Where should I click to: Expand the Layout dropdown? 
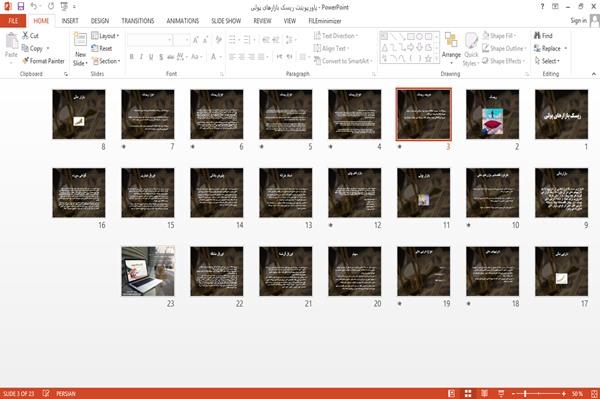click(105, 36)
